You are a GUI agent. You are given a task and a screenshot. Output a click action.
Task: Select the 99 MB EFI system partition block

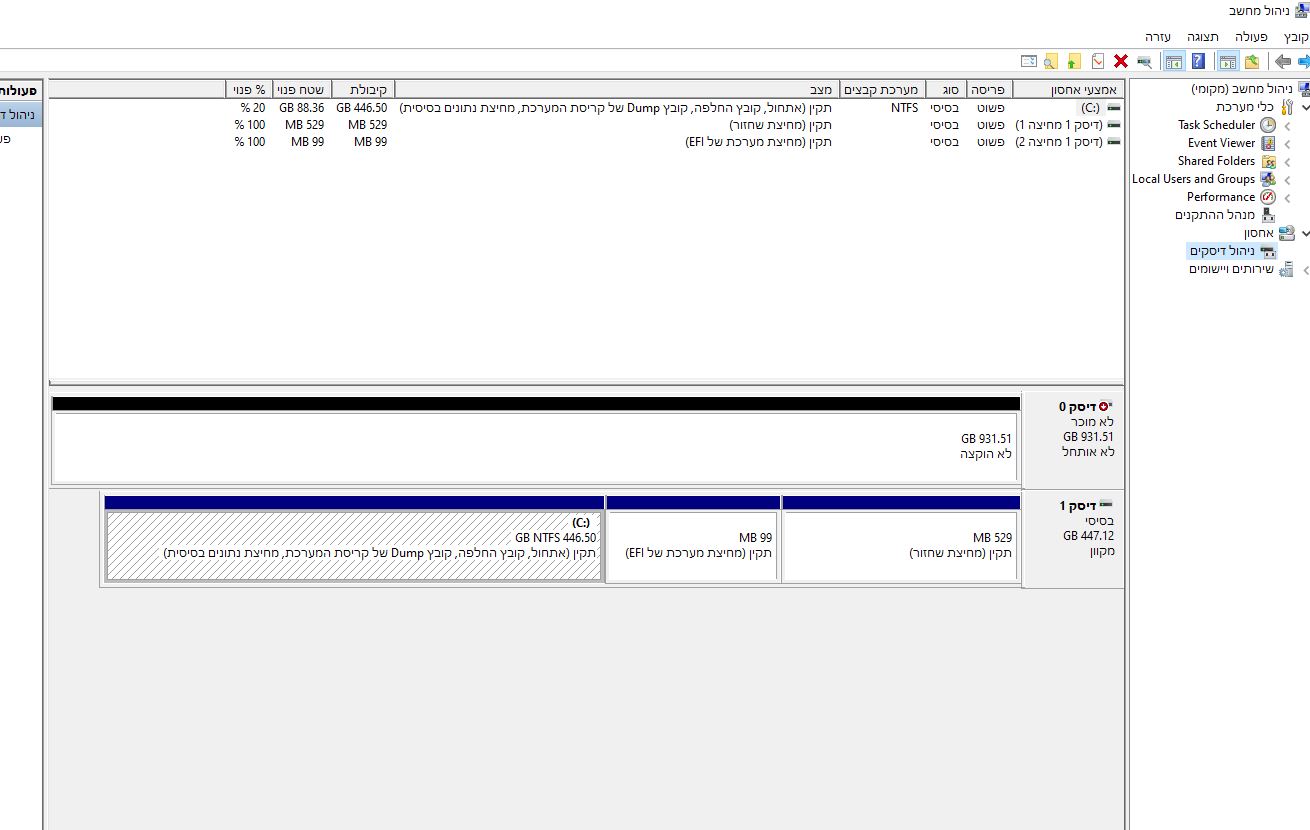693,545
